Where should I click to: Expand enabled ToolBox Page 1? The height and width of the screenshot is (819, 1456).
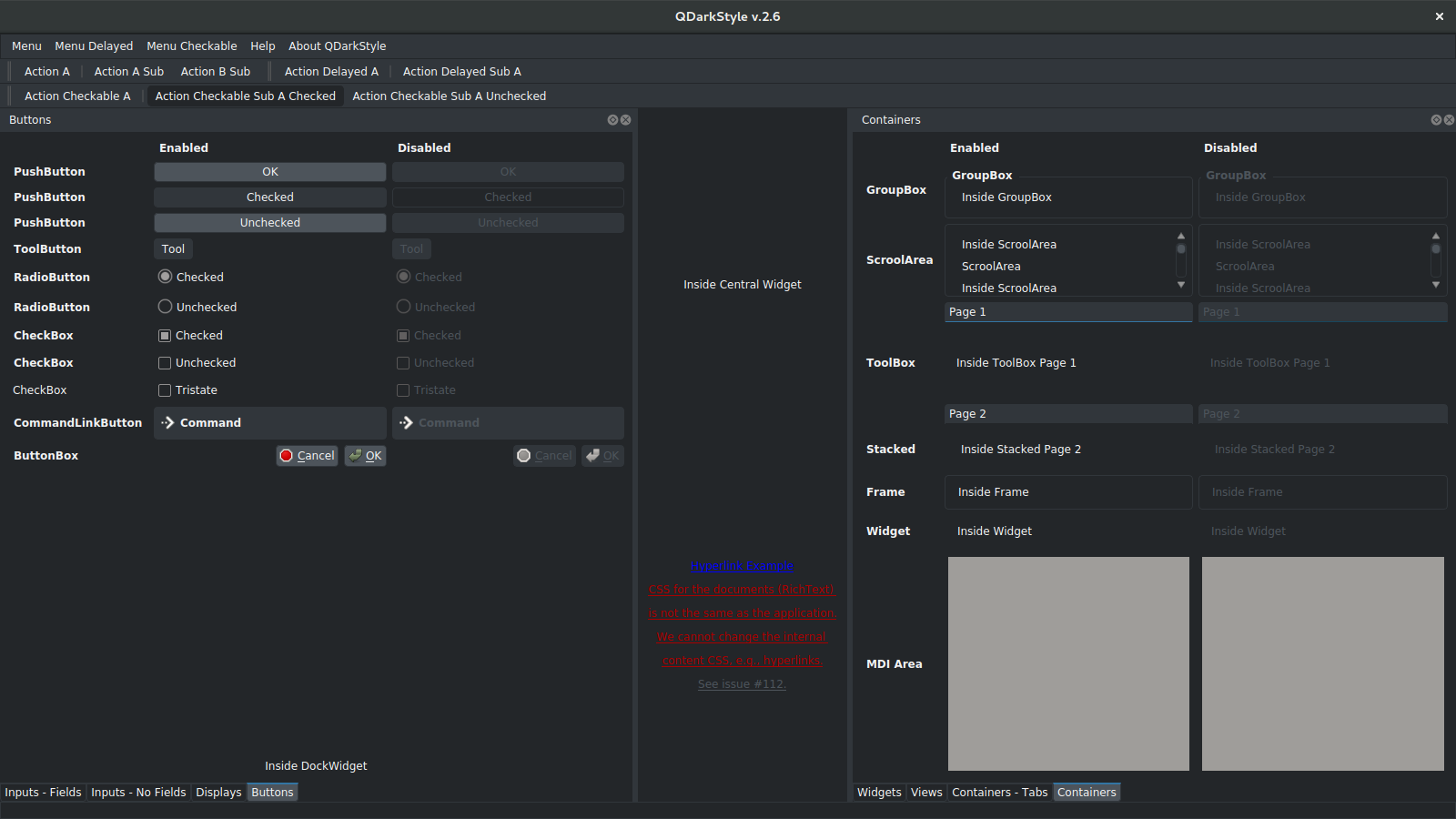click(x=1068, y=312)
